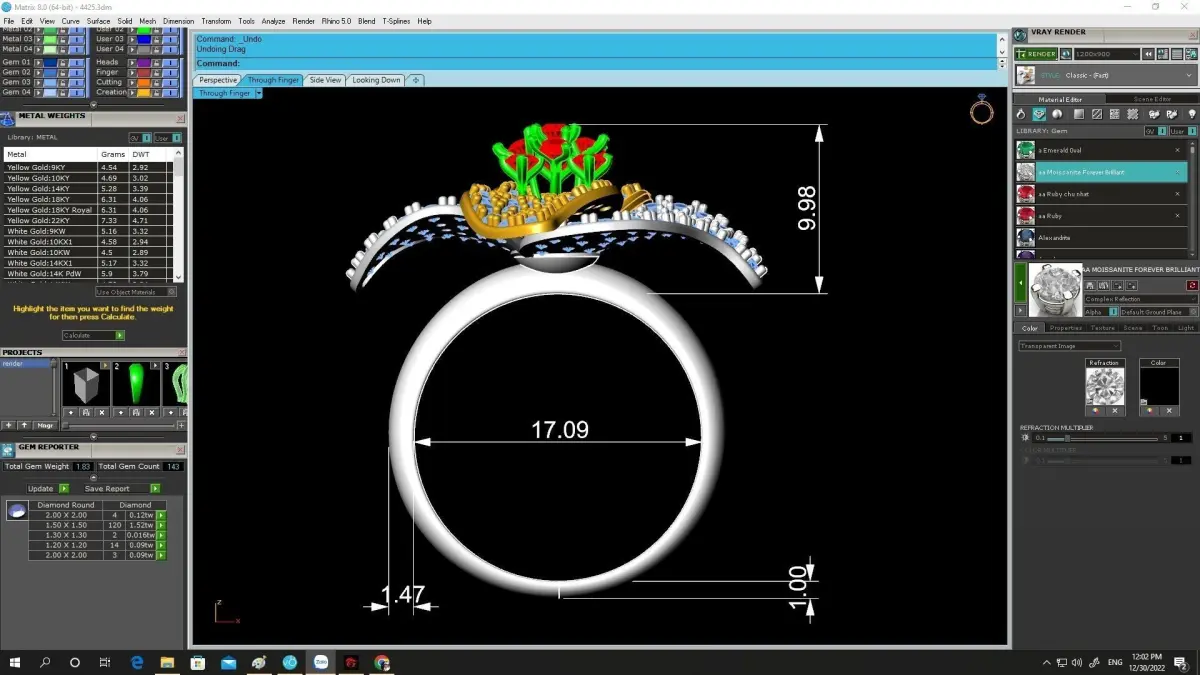The width and height of the screenshot is (1200, 675).
Task: Click the plus icon below Projects list
Action: (9, 425)
